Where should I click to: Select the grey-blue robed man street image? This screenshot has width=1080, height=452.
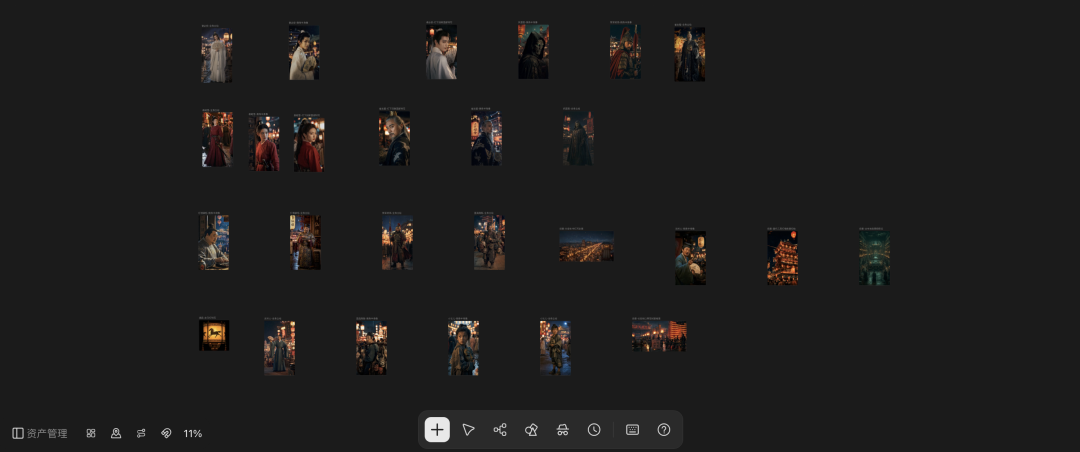279,348
